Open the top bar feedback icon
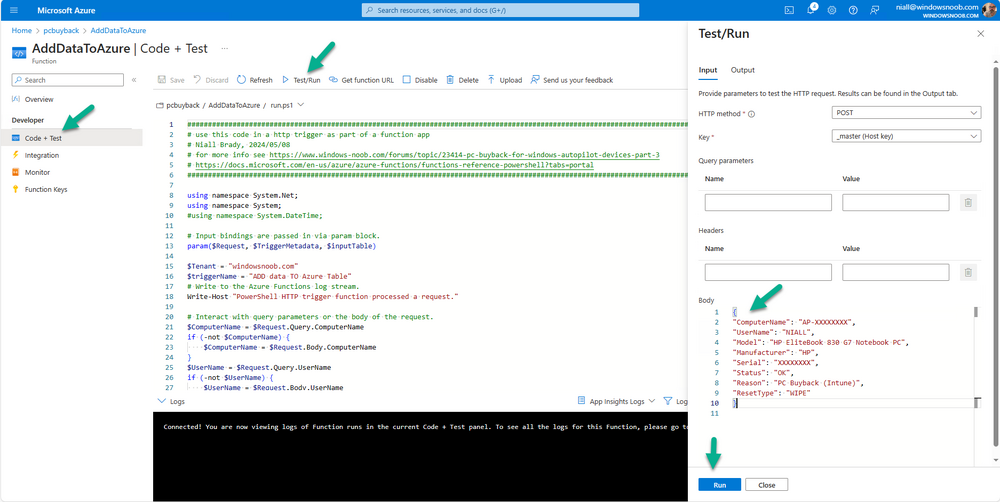 (874, 10)
